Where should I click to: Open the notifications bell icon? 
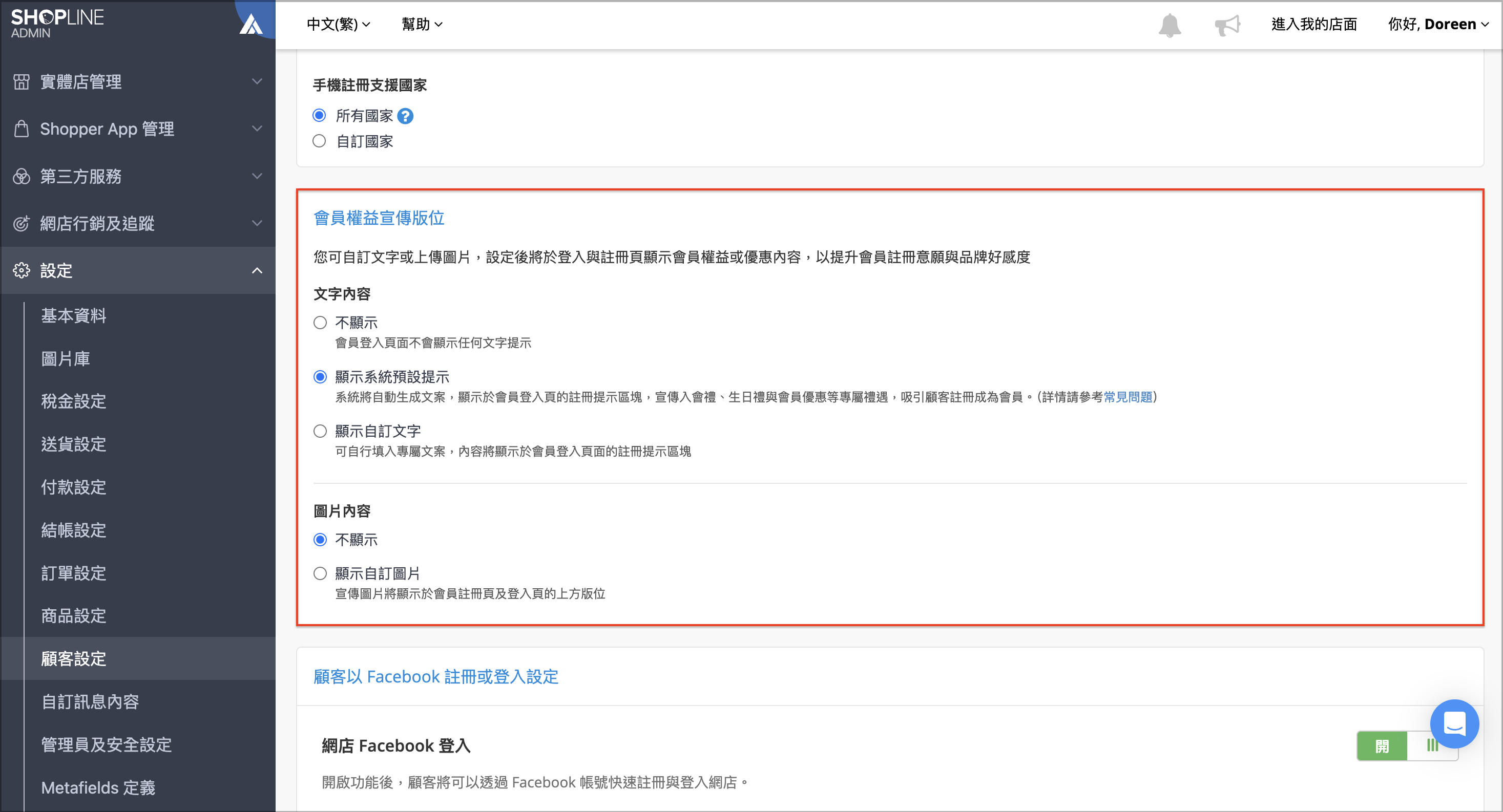point(1170,25)
